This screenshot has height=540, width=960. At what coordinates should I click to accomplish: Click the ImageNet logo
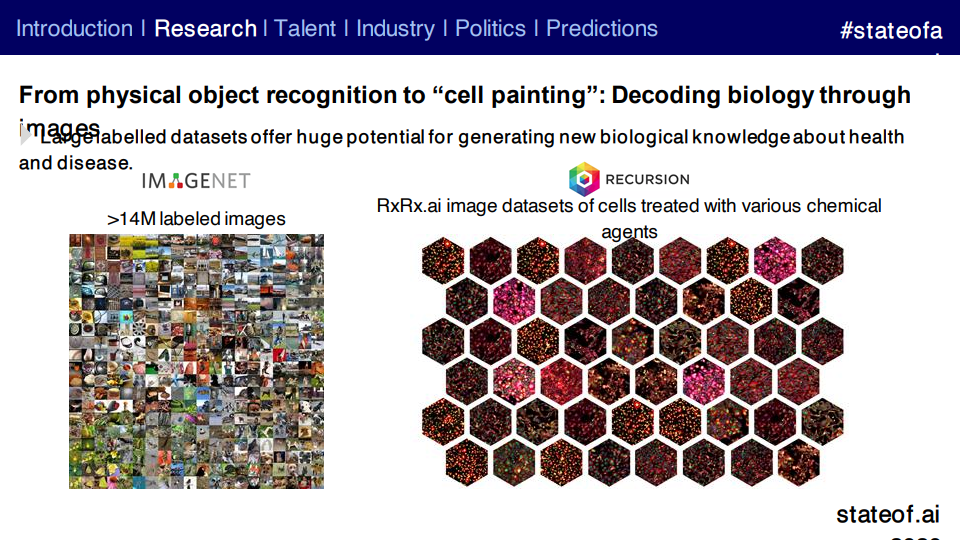[x=196, y=181]
